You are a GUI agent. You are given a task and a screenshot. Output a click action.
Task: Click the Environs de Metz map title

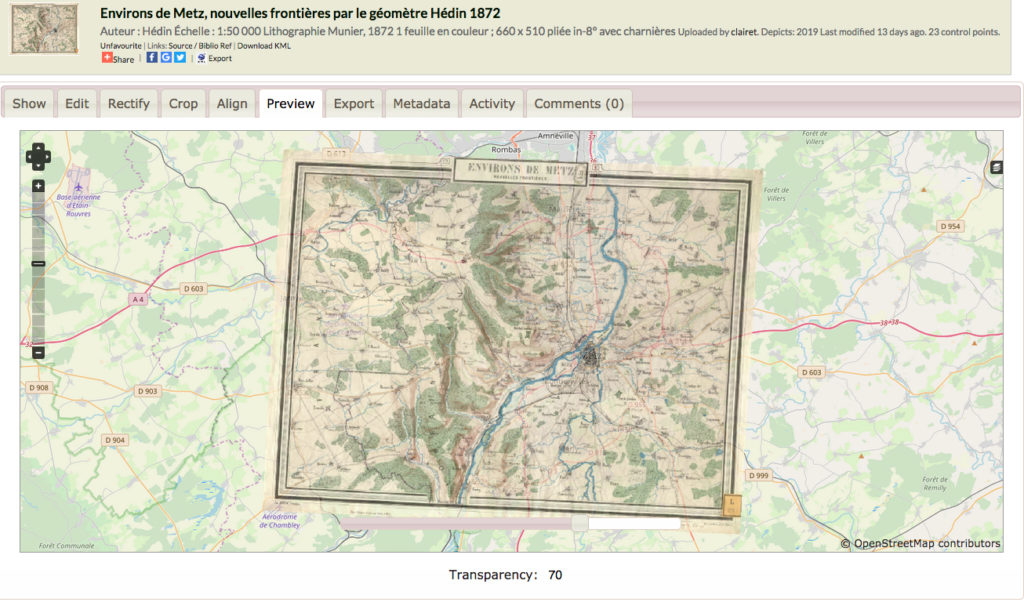[x=300, y=13]
